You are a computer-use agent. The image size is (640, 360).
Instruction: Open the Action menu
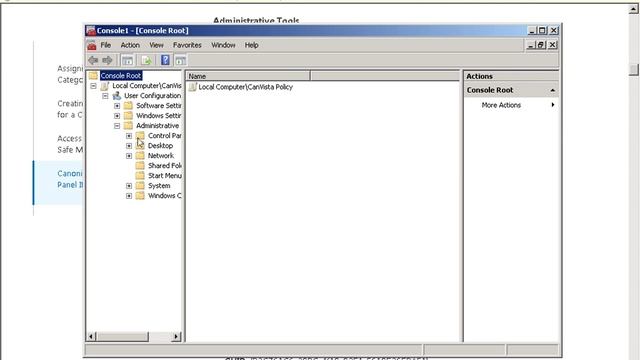tap(130, 45)
